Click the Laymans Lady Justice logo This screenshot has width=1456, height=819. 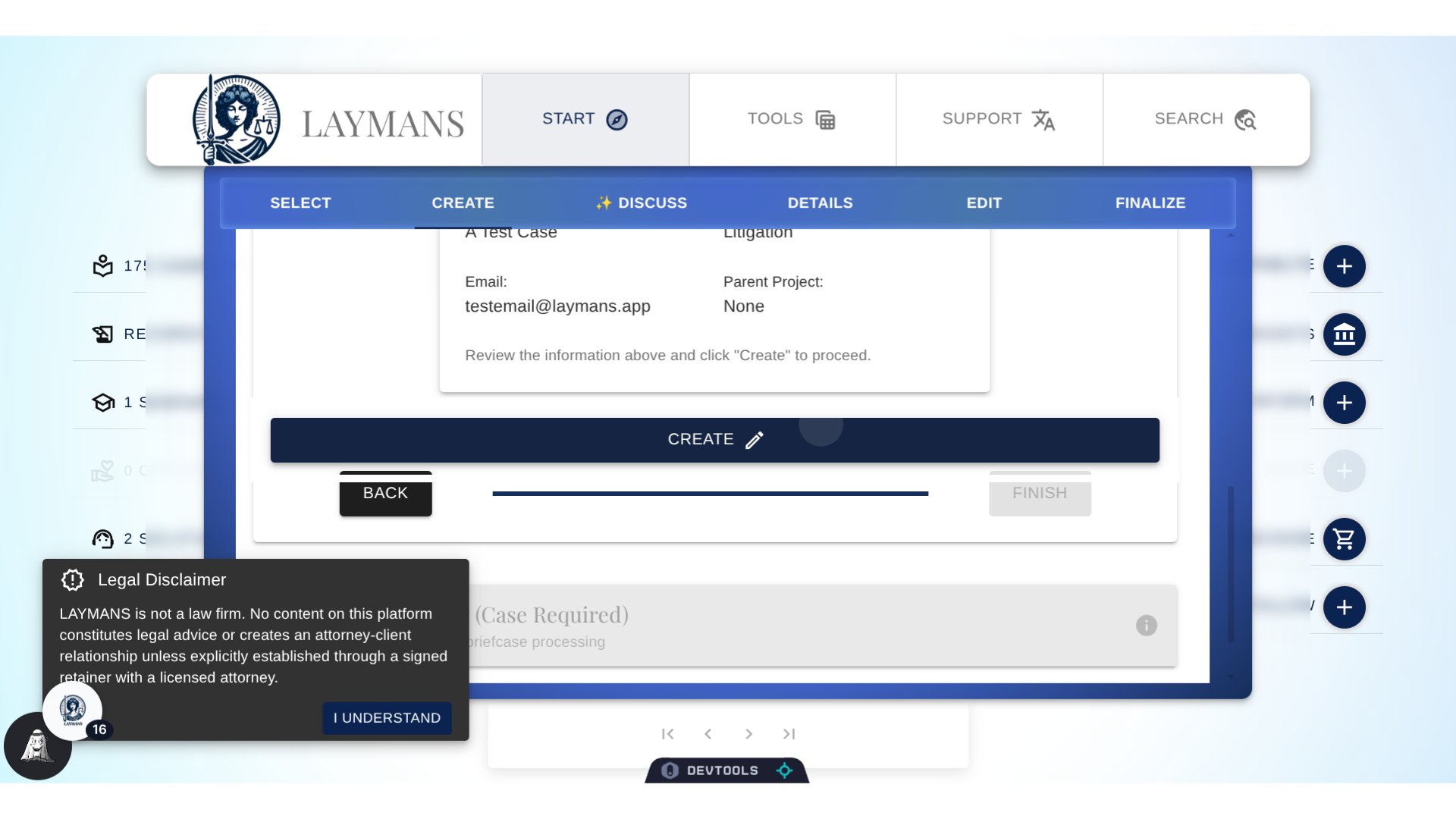click(x=236, y=120)
